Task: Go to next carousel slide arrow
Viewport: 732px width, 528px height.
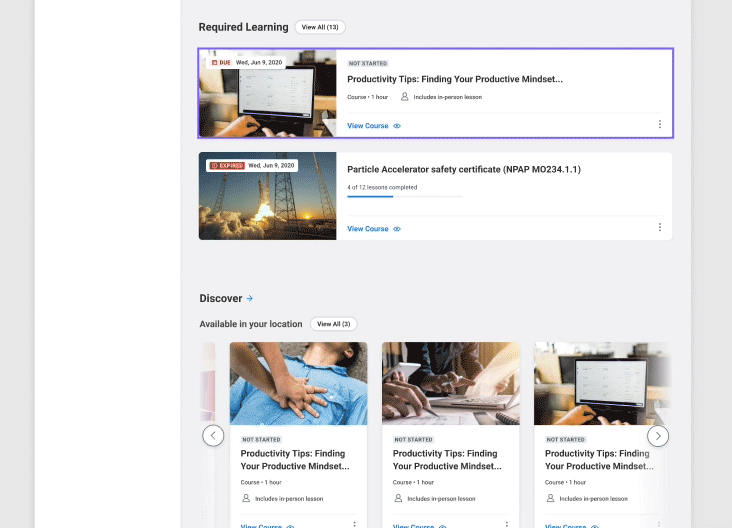Action: click(658, 436)
